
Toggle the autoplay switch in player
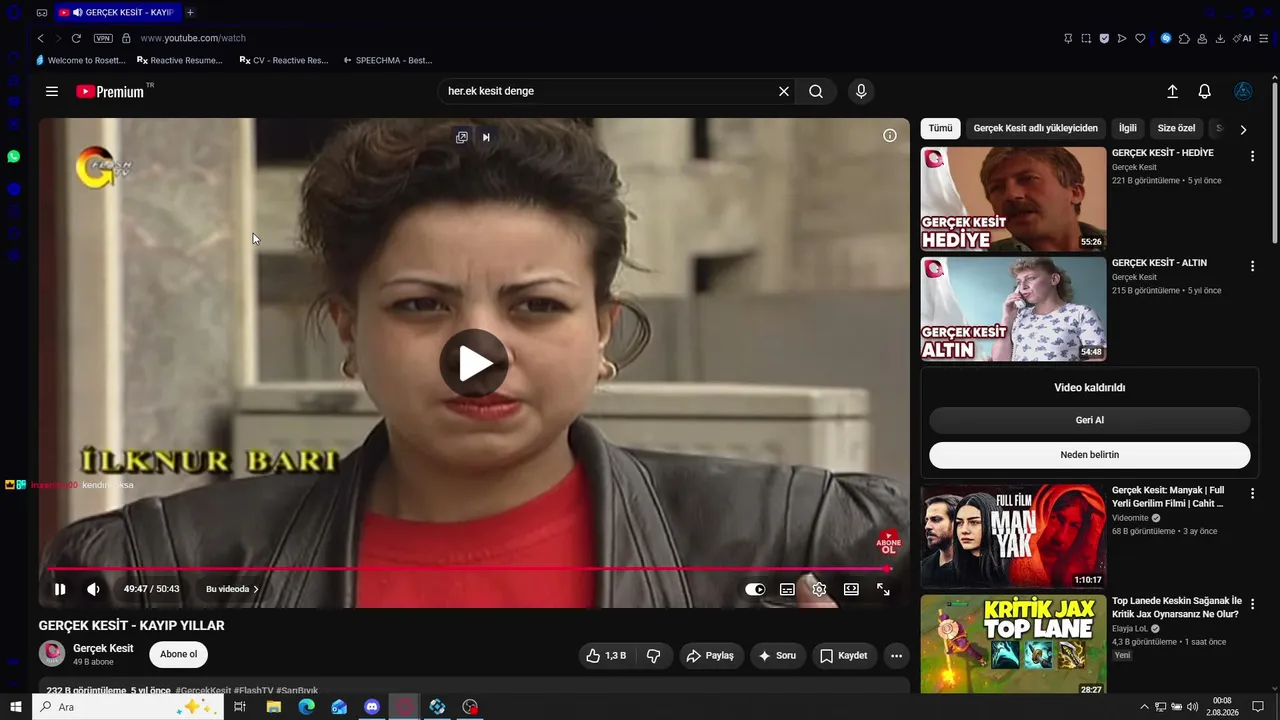755,589
